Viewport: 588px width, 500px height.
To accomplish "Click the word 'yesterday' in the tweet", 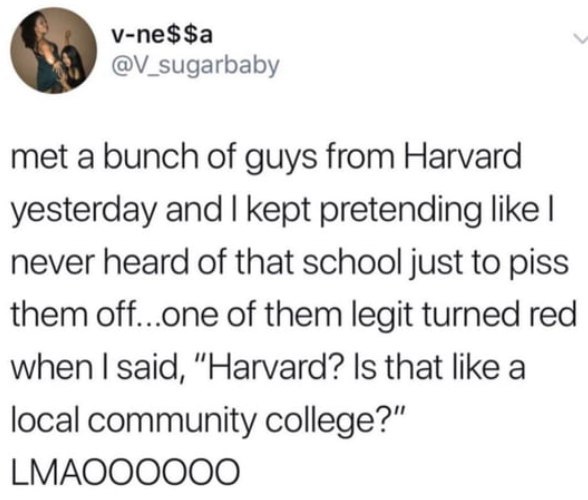I will pyautogui.click(x=83, y=211).
